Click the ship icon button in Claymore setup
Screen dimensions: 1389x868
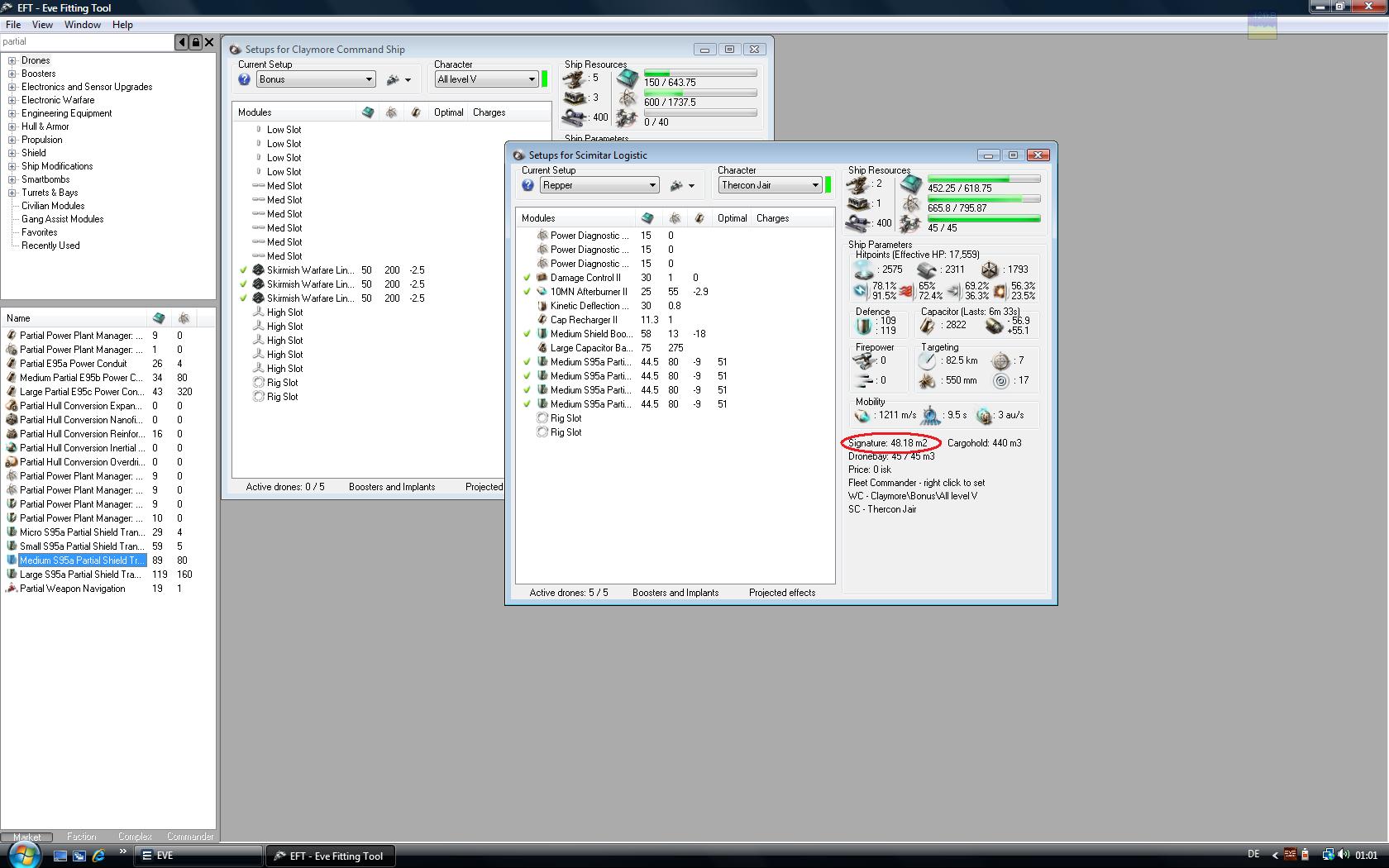coord(394,79)
